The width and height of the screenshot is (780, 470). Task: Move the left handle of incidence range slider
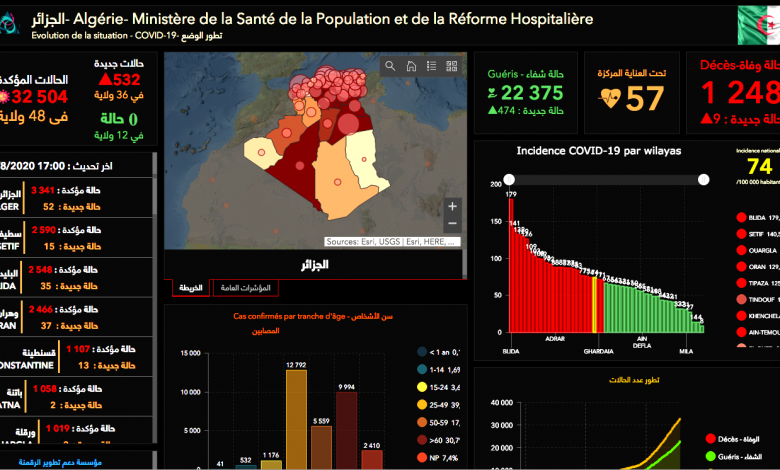tap(509, 180)
